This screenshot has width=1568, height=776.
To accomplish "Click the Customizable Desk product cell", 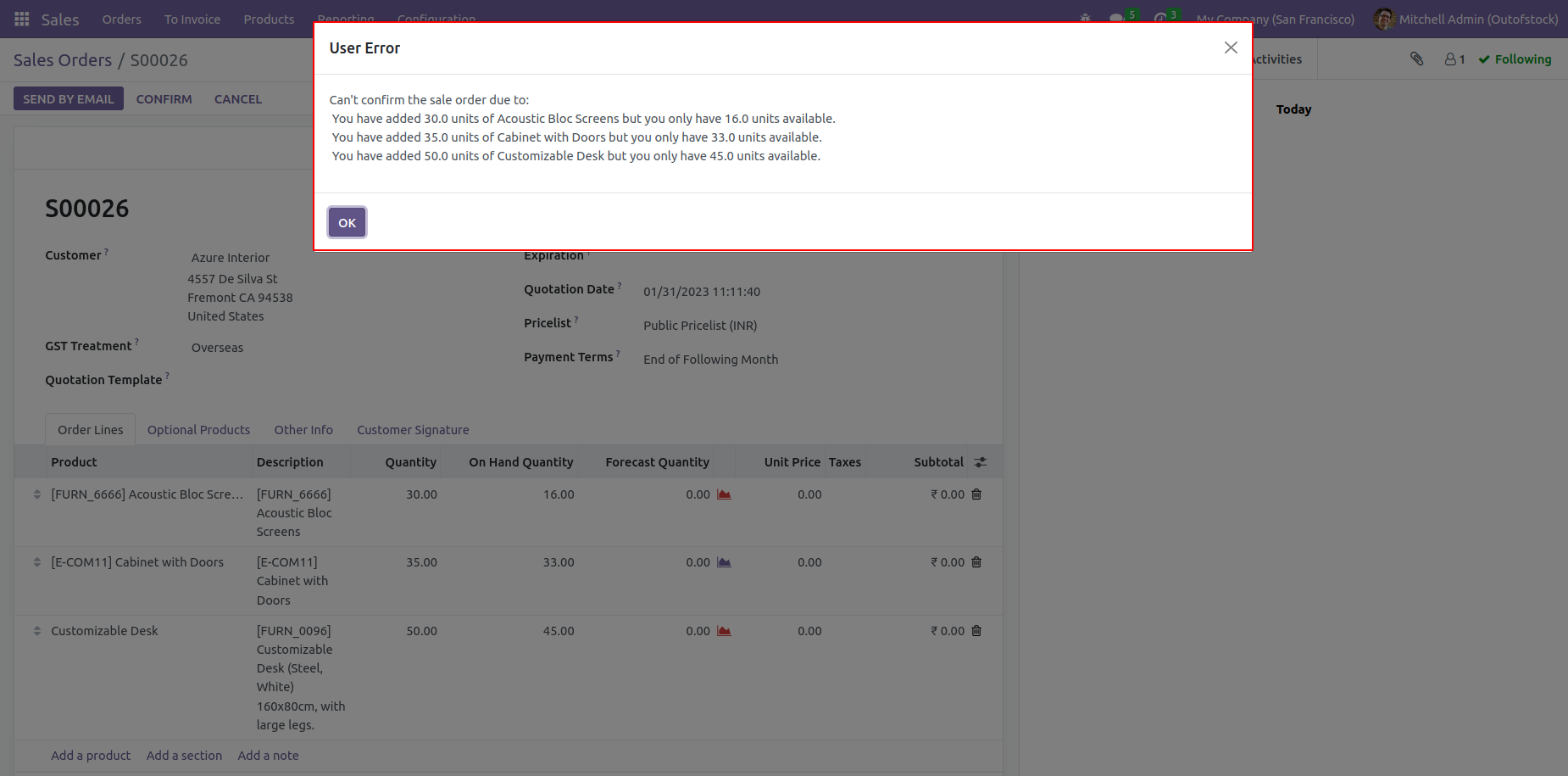I will tap(104, 631).
